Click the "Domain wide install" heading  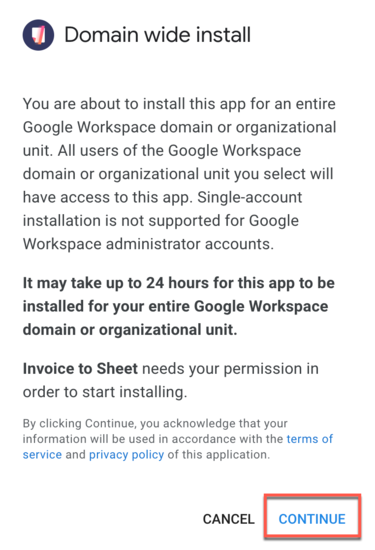coord(158,35)
